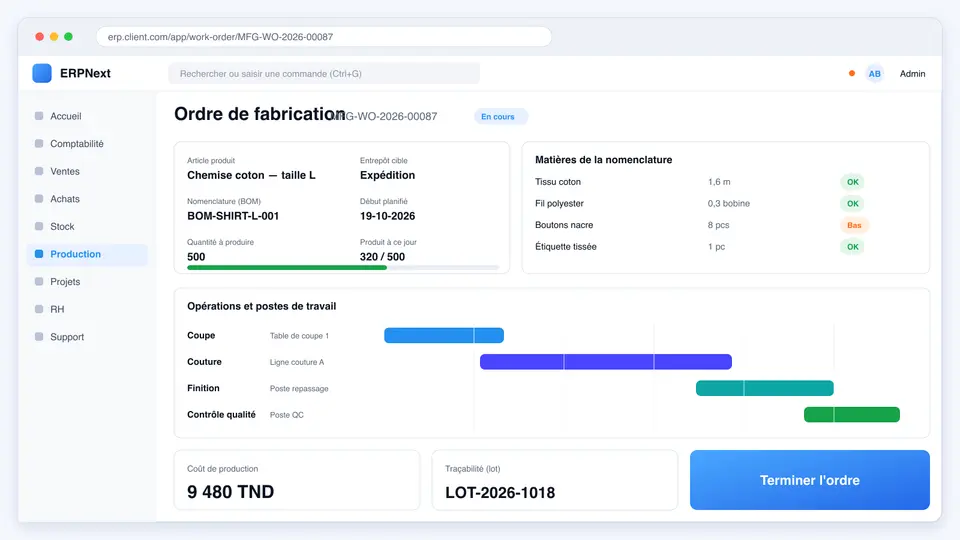Click the Projets sidebar icon
960x540 pixels.
pos(39,281)
